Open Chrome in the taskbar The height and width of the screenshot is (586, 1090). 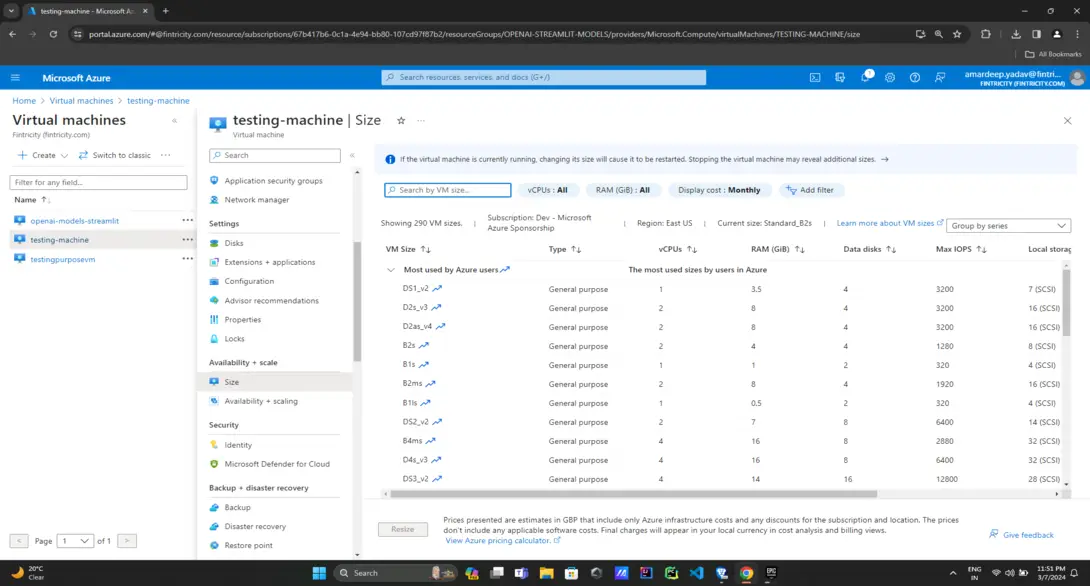(746, 573)
